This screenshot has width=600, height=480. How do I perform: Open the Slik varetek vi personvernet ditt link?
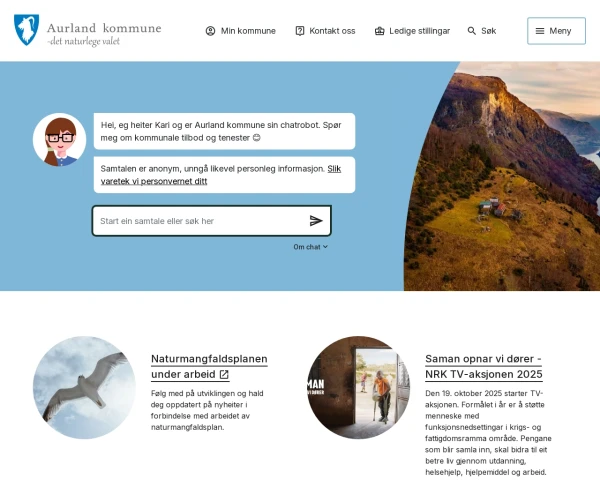(x=220, y=175)
